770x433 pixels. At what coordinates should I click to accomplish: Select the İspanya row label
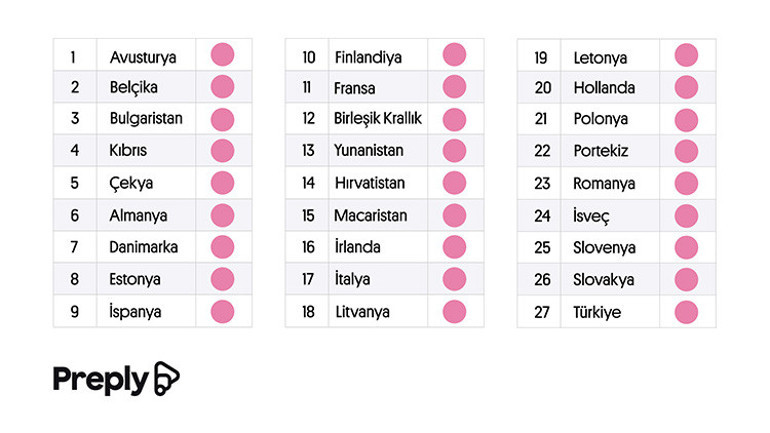point(135,311)
